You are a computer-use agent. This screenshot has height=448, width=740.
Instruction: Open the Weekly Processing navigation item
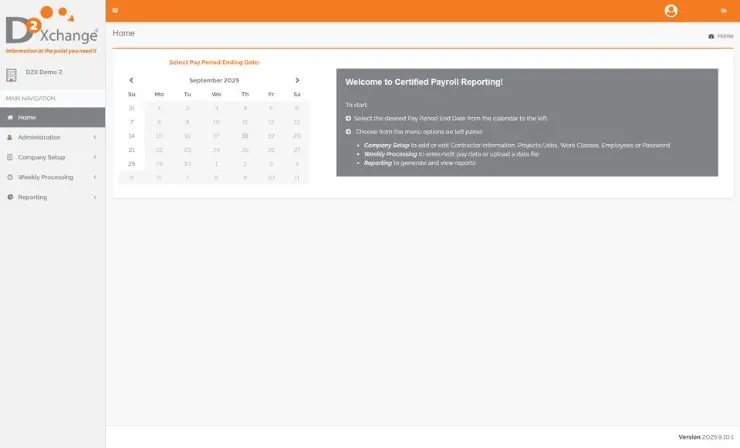tap(52, 177)
